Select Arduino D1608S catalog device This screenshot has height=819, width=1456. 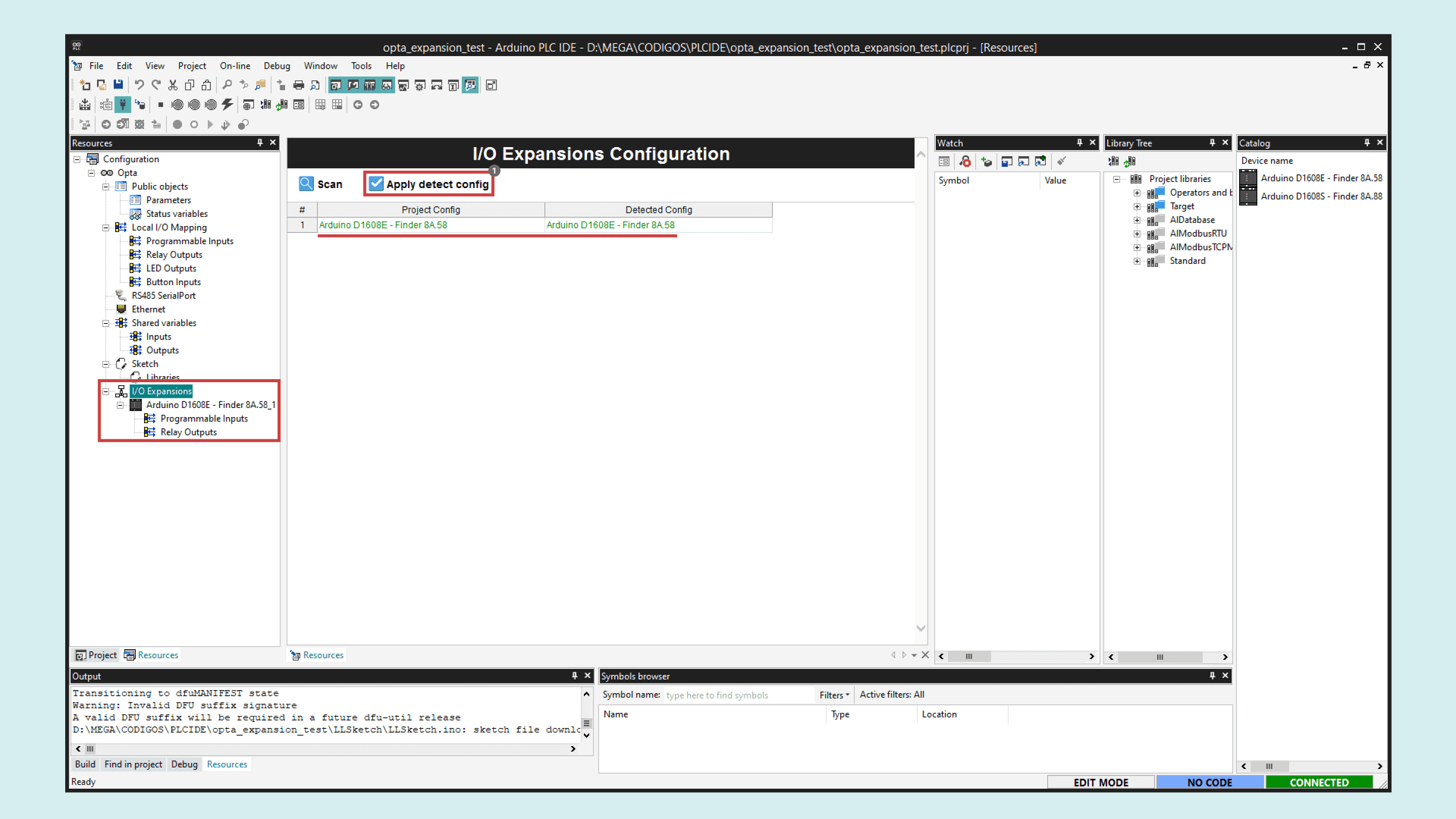[x=1321, y=196]
